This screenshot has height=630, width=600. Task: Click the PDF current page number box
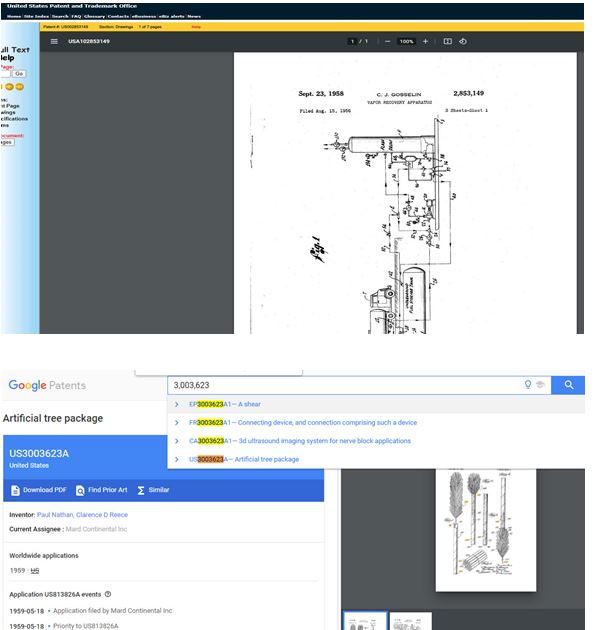[x=352, y=41]
